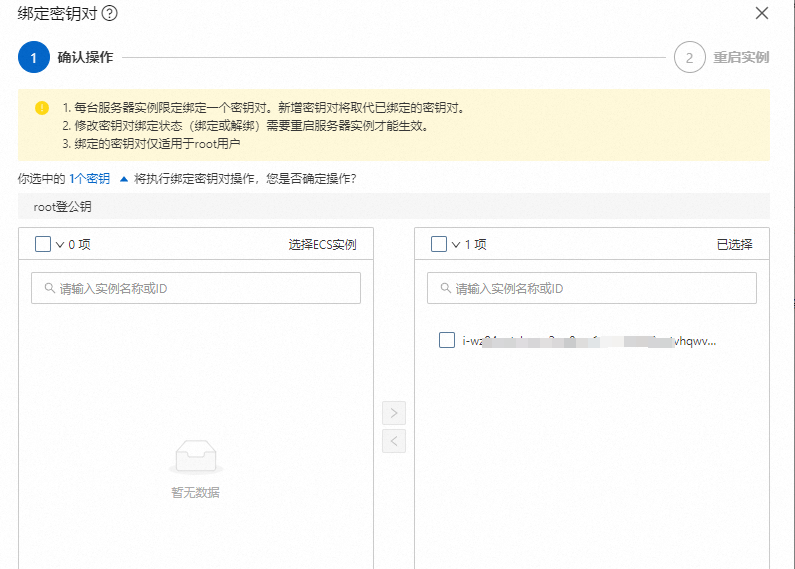Image resolution: width=795 pixels, height=569 pixels.
Task: Click the yellow warning icon in notice
Action: coord(42,108)
